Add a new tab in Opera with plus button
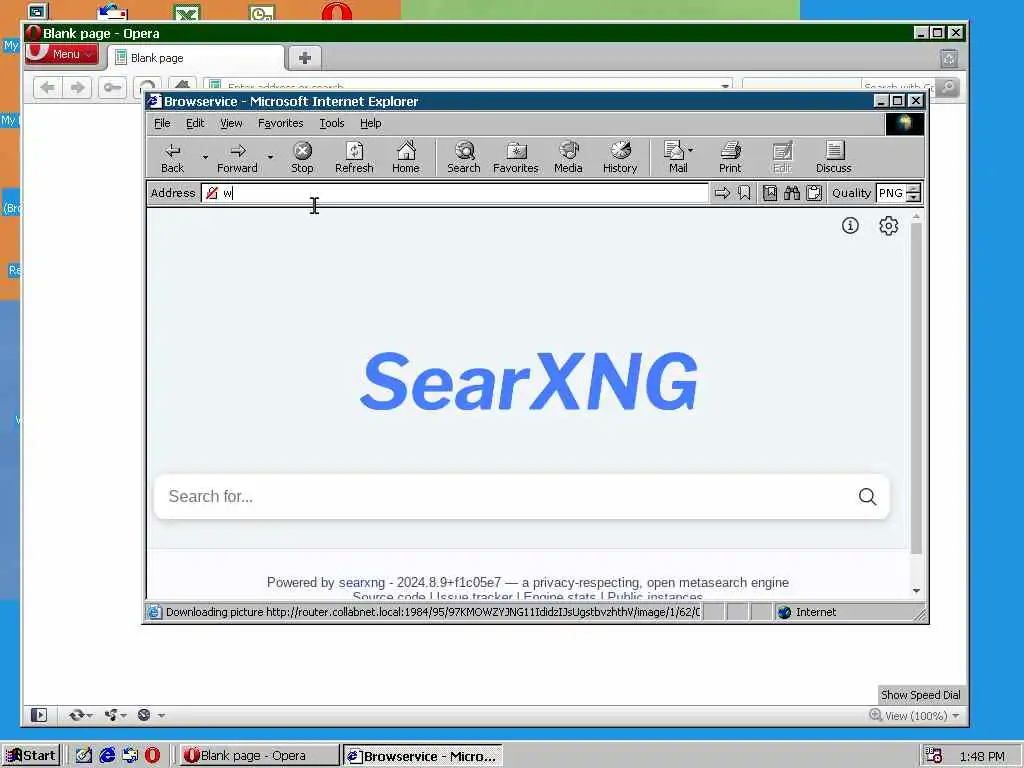The height and width of the screenshot is (768, 1024). click(304, 58)
